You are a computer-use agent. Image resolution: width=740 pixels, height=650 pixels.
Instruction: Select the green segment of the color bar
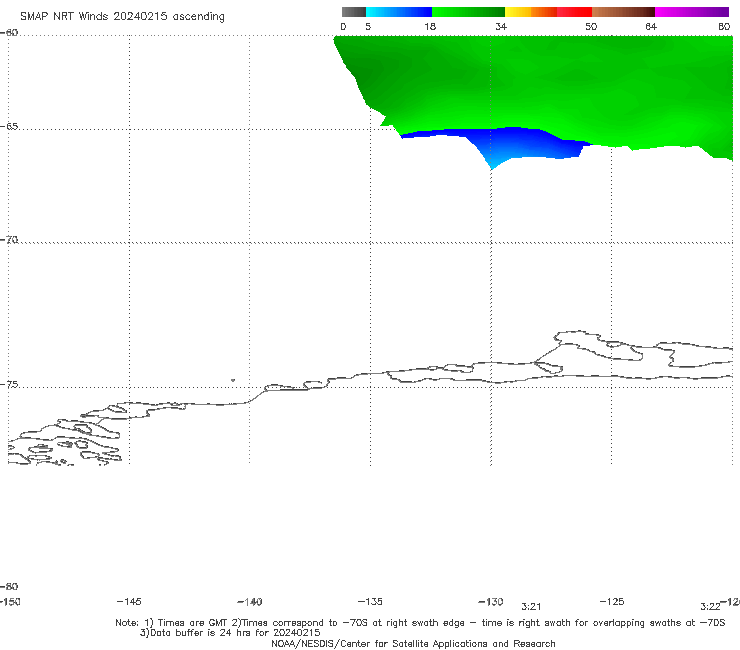pyautogui.click(x=468, y=12)
